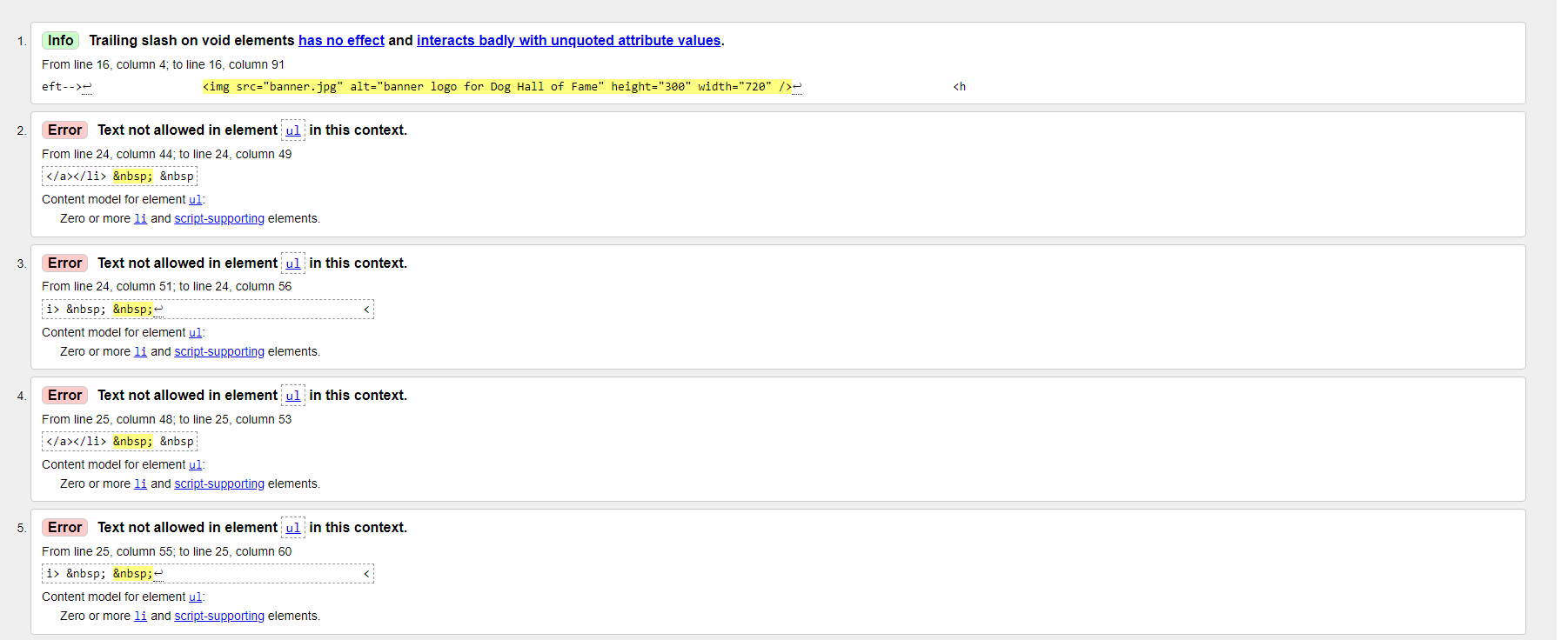Image resolution: width=1568 pixels, height=640 pixels.
Task: Follow the "ul" content model link in error 2
Action: pos(195,199)
